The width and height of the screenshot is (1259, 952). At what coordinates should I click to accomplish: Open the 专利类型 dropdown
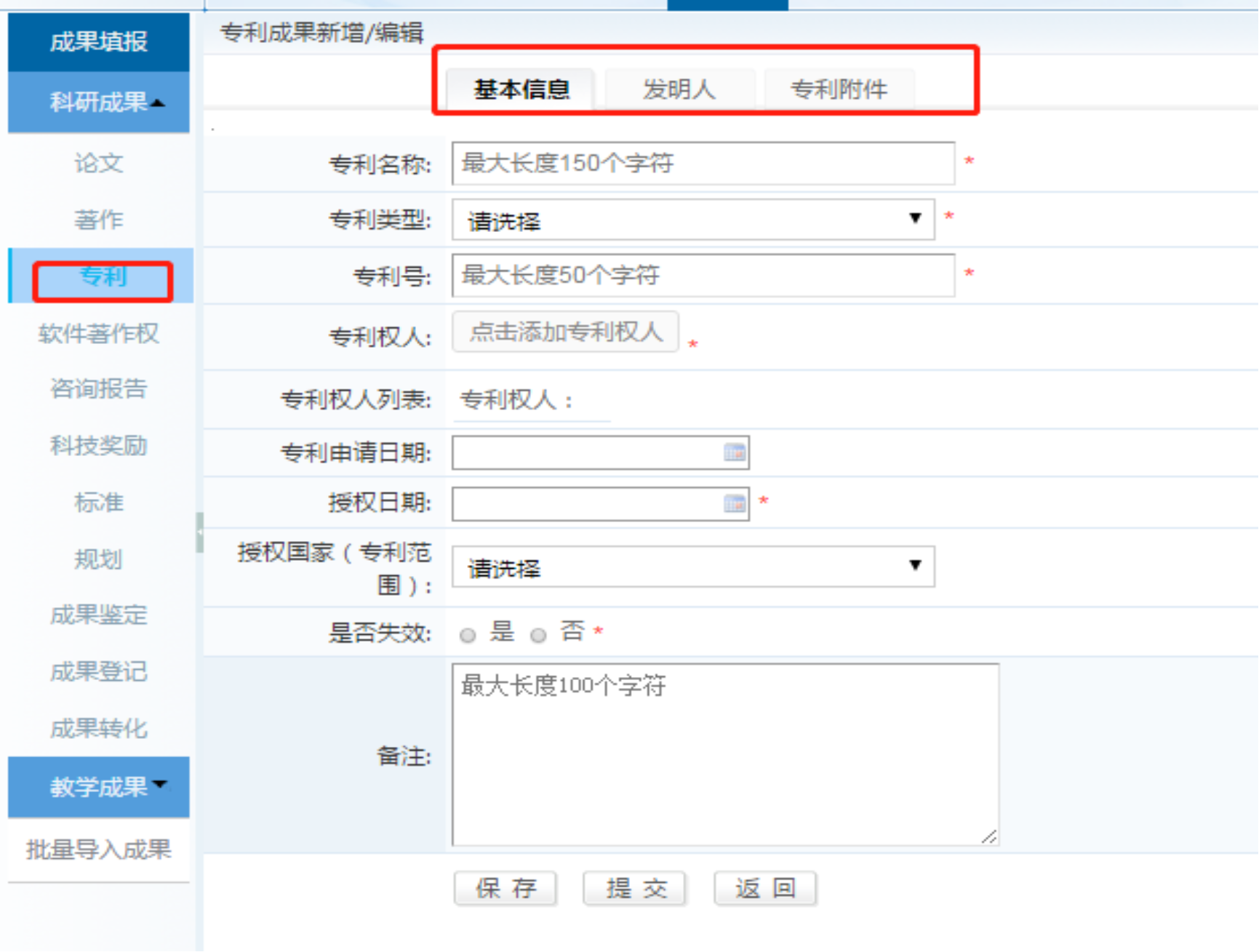click(x=692, y=220)
